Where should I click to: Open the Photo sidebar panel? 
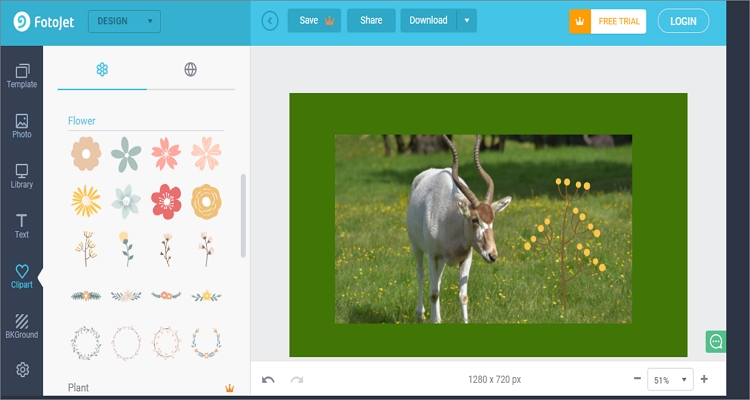pos(22,126)
